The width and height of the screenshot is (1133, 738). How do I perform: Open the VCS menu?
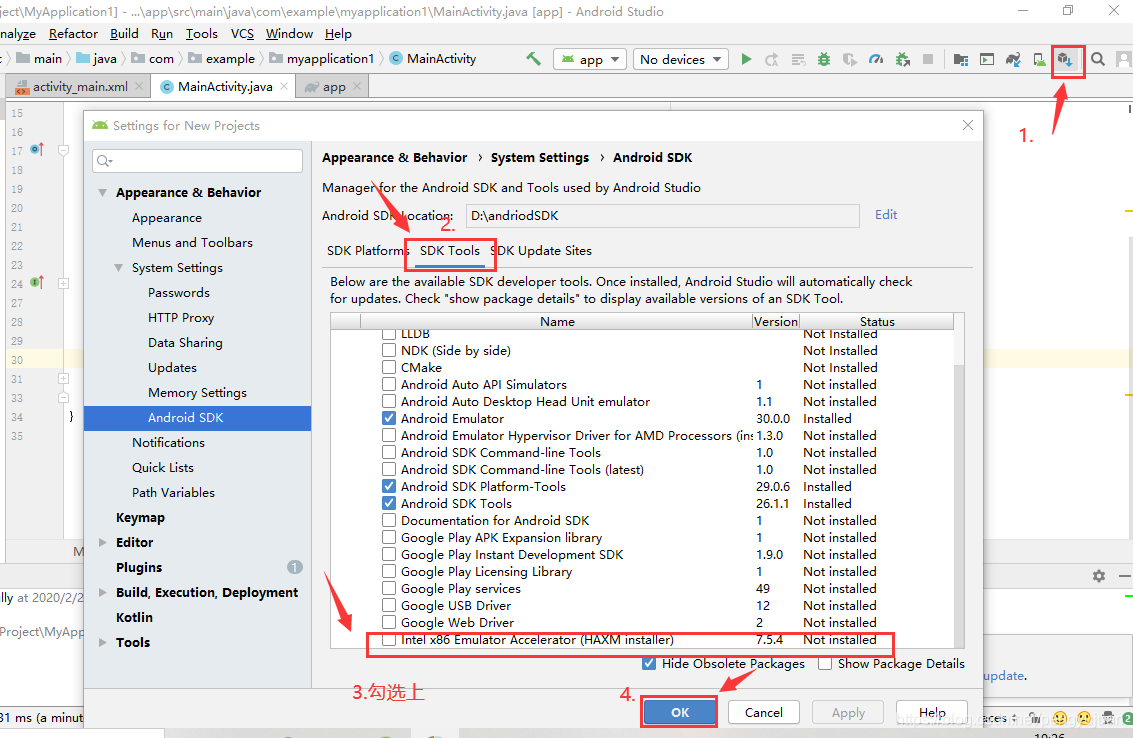pos(242,34)
